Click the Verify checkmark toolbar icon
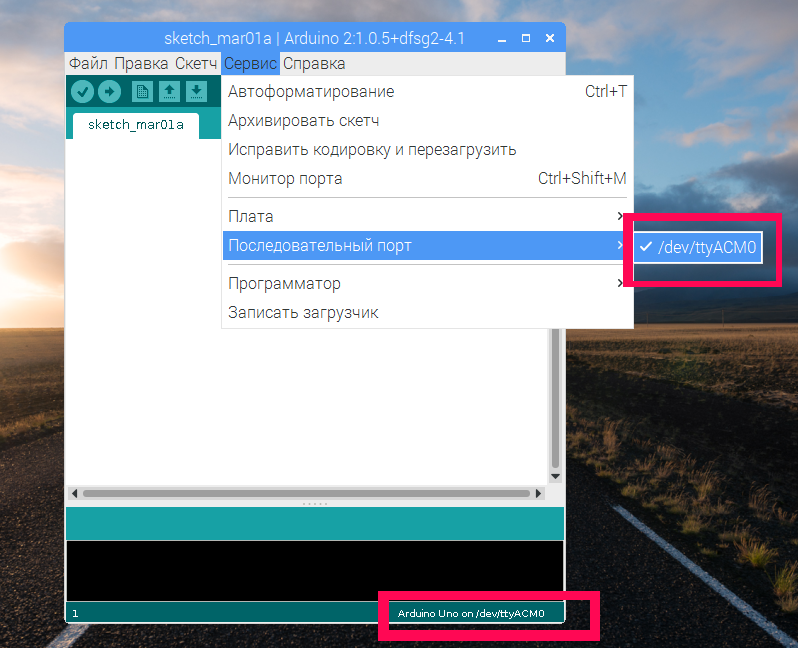 click(82, 92)
